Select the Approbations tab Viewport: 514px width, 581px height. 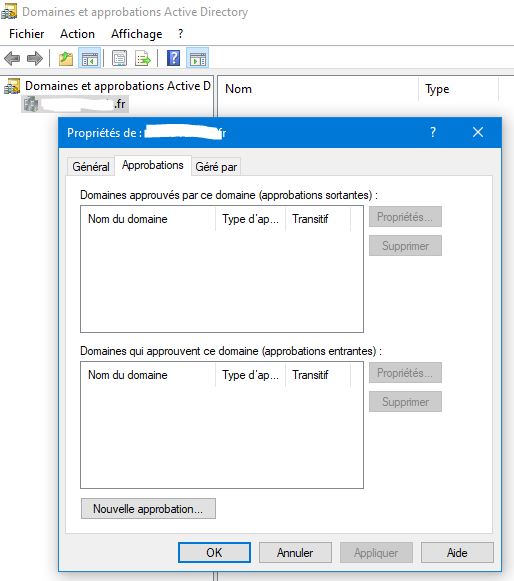(153, 165)
